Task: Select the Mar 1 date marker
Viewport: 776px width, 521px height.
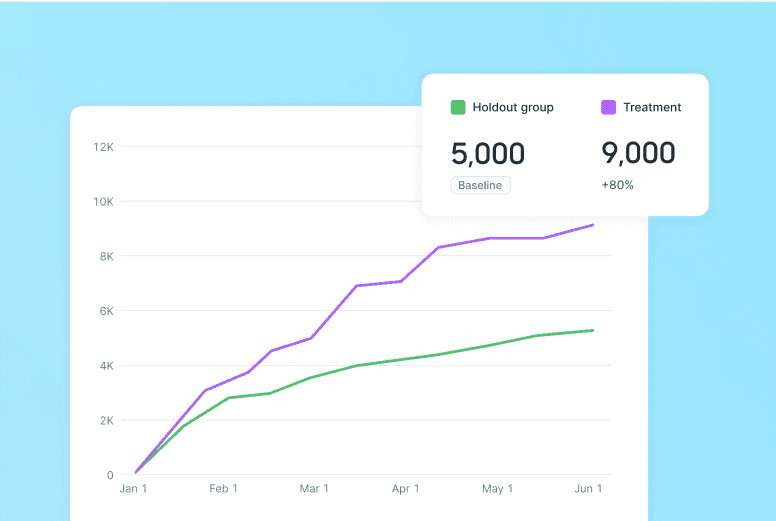Action: pyautogui.click(x=314, y=489)
